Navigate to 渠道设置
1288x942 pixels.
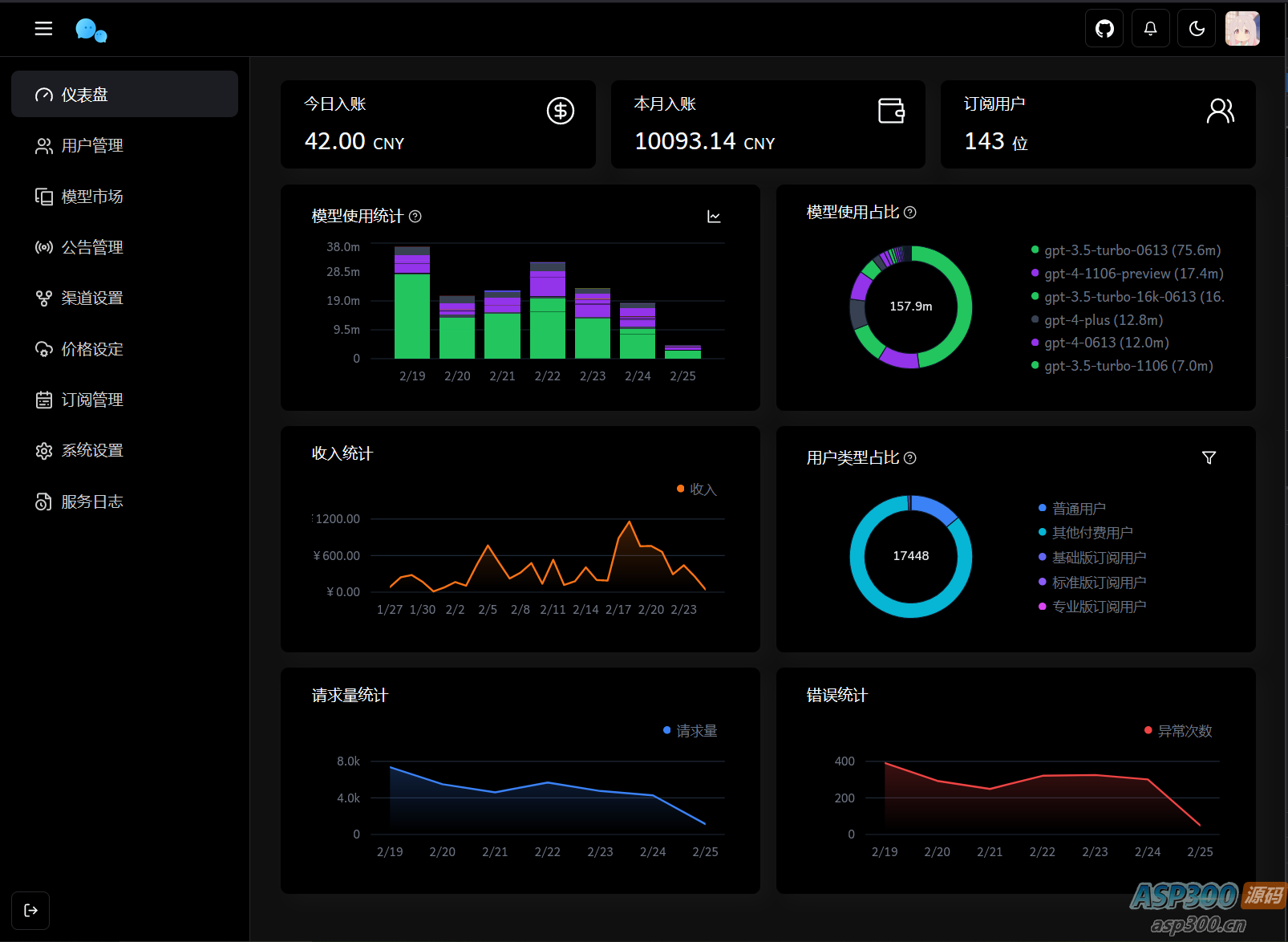click(x=92, y=298)
